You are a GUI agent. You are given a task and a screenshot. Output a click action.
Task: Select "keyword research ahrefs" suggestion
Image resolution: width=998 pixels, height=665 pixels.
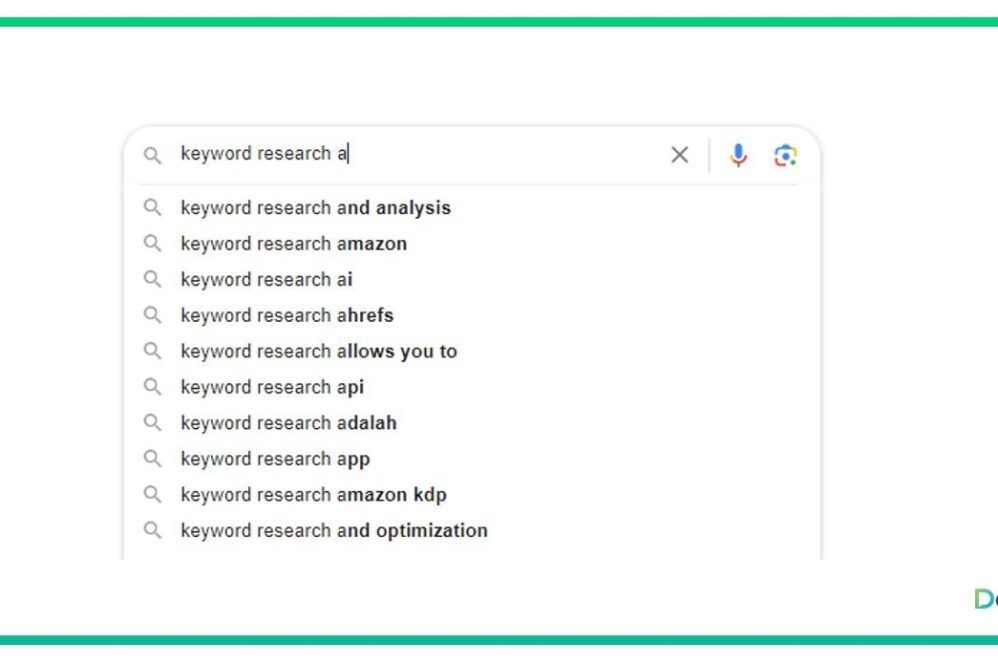pyautogui.click(x=287, y=316)
